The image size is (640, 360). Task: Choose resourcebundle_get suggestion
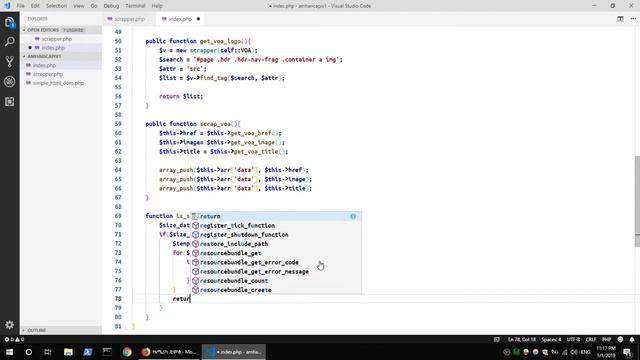276,253
